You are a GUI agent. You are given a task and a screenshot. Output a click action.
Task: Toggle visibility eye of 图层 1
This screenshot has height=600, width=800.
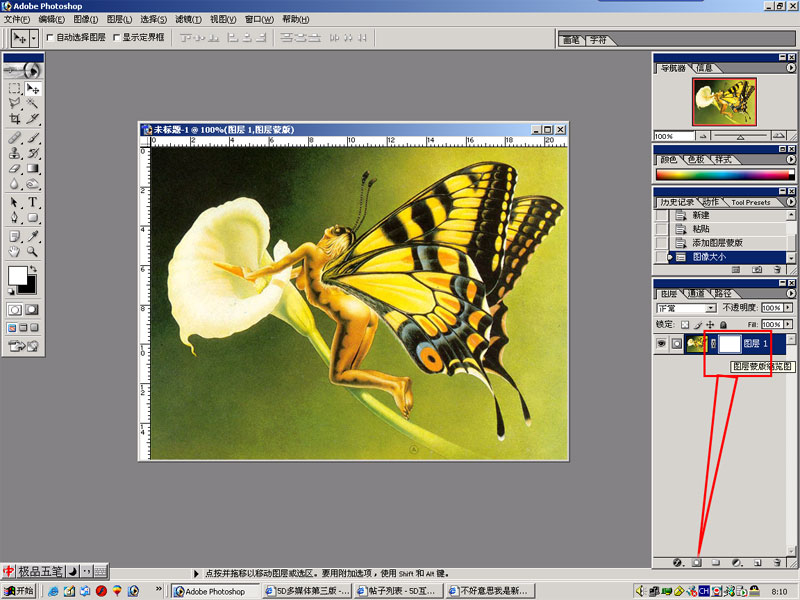(x=661, y=344)
